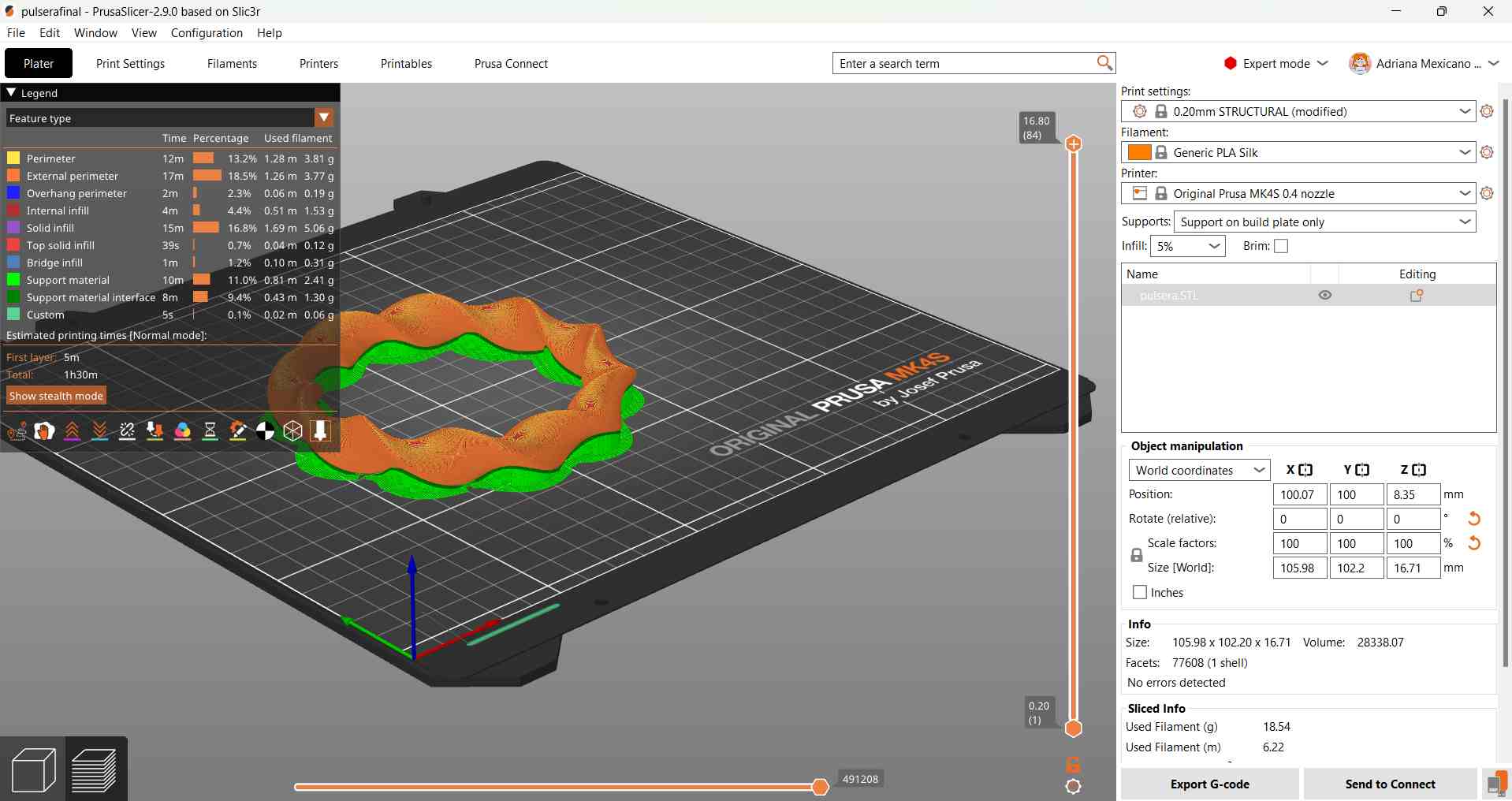Click the orange filament color swatch
The width and height of the screenshot is (1512, 801).
1139,153
